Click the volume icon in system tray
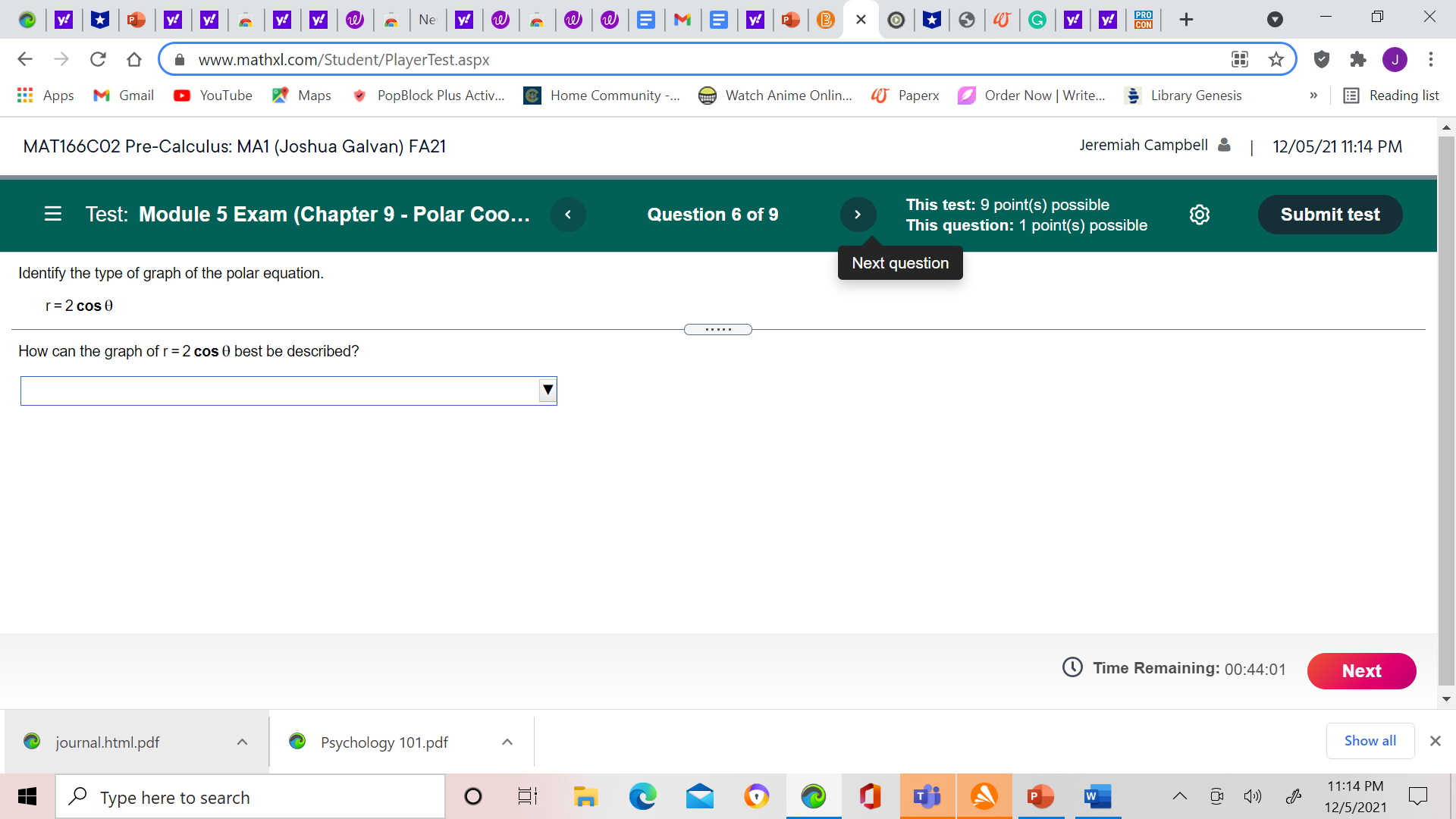Viewport: 1456px width, 819px height. tap(1254, 796)
